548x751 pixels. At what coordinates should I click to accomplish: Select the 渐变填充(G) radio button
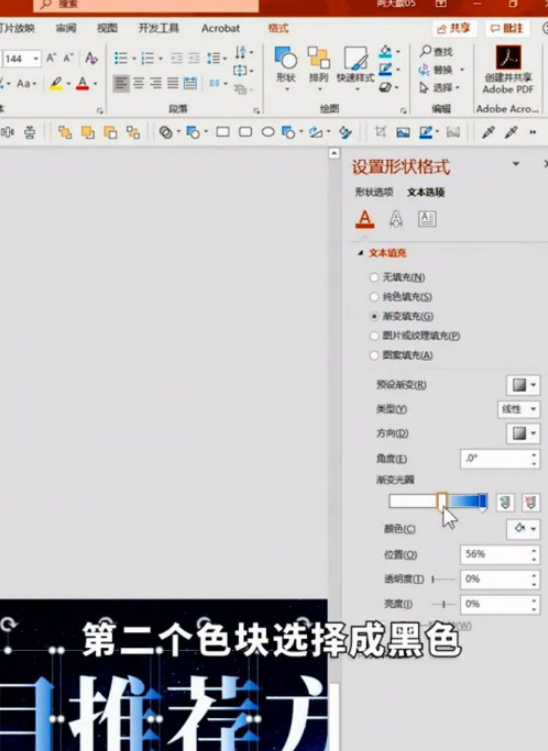click(374, 317)
